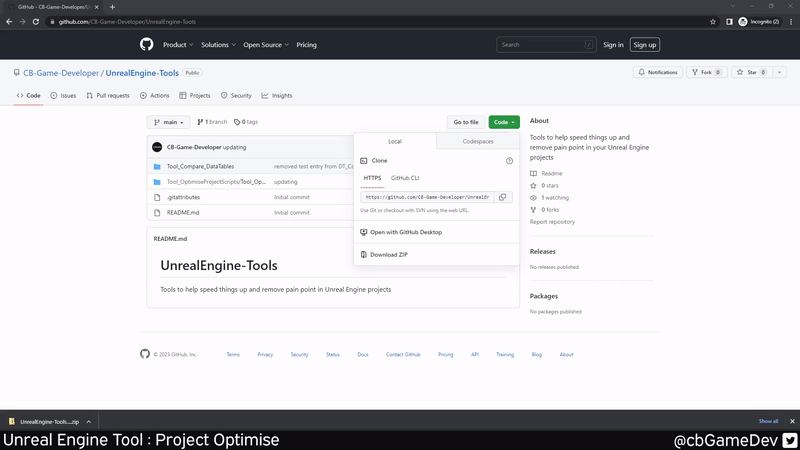Collapse the green Code dropdown button
Image resolution: width=800 pixels, height=450 pixels.
(x=503, y=122)
